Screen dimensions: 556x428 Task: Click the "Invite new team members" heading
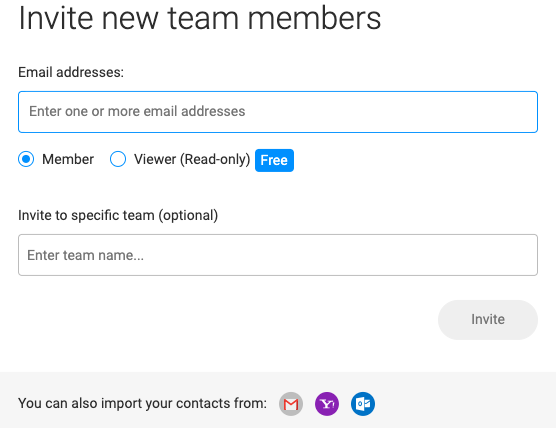click(x=200, y=18)
